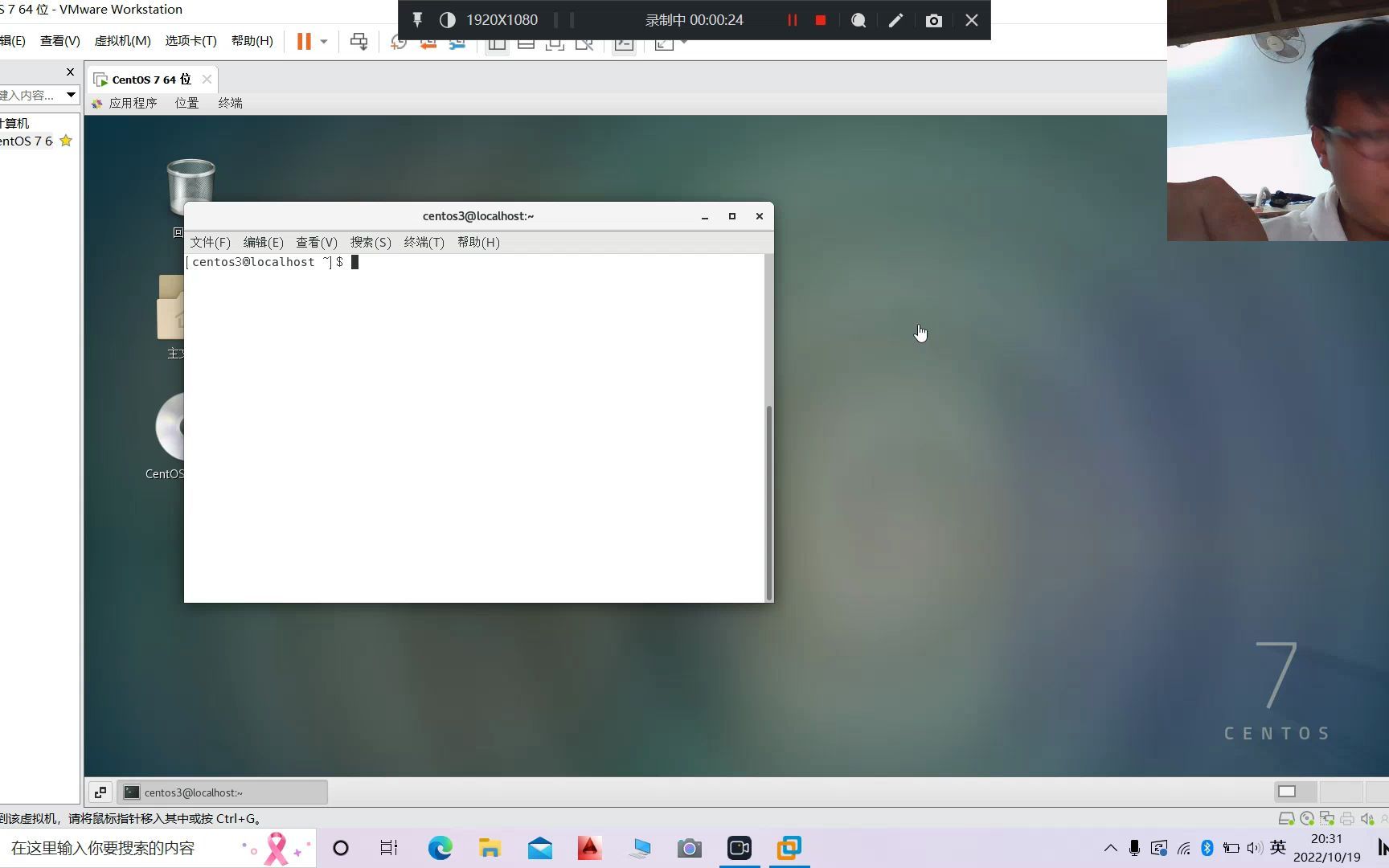Open the 终端 menu in CentOS top panel
The width and height of the screenshot is (1389, 868).
tap(230, 103)
